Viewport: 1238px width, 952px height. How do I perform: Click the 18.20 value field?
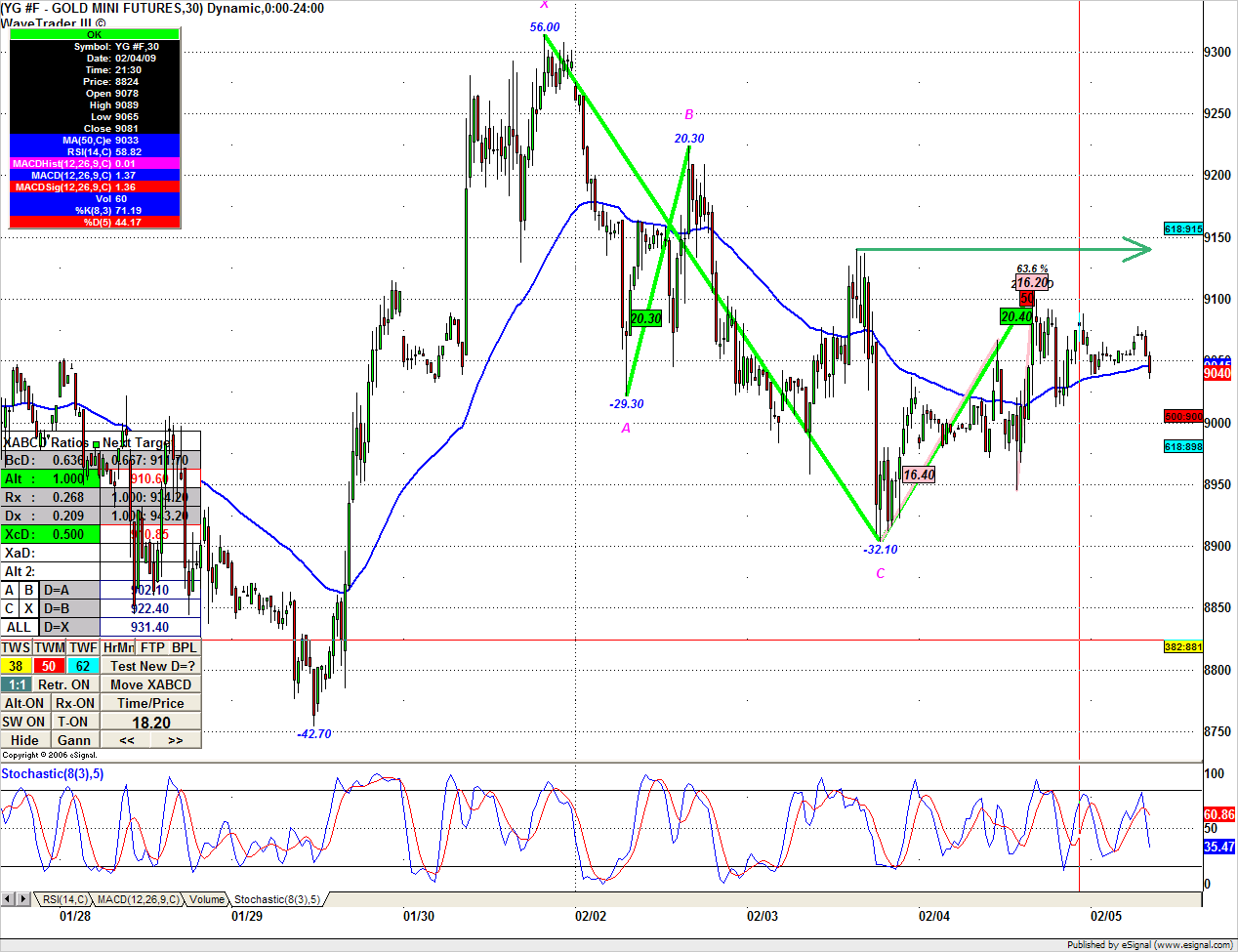[x=151, y=723]
